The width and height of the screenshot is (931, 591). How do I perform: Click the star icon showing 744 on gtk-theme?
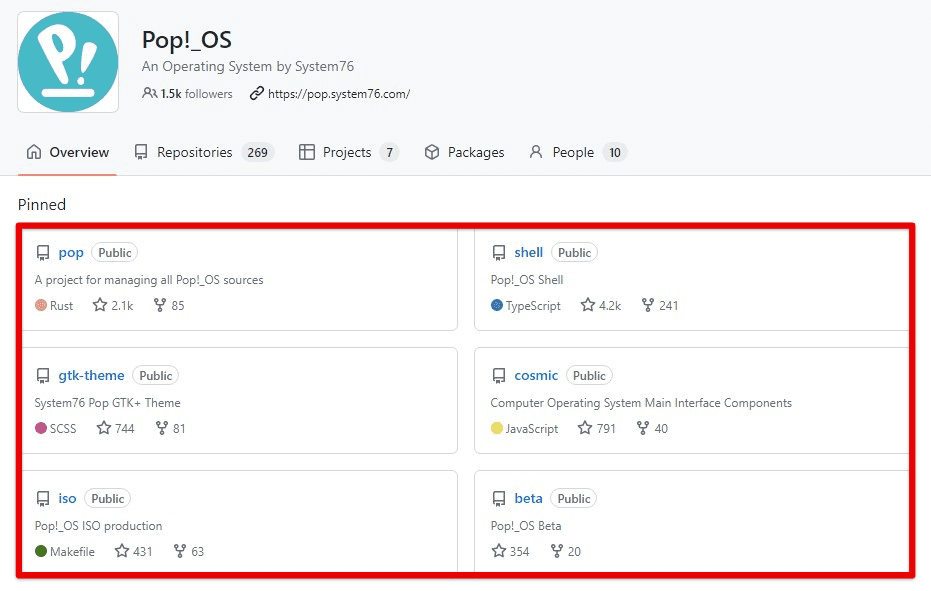pyautogui.click(x=104, y=428)
